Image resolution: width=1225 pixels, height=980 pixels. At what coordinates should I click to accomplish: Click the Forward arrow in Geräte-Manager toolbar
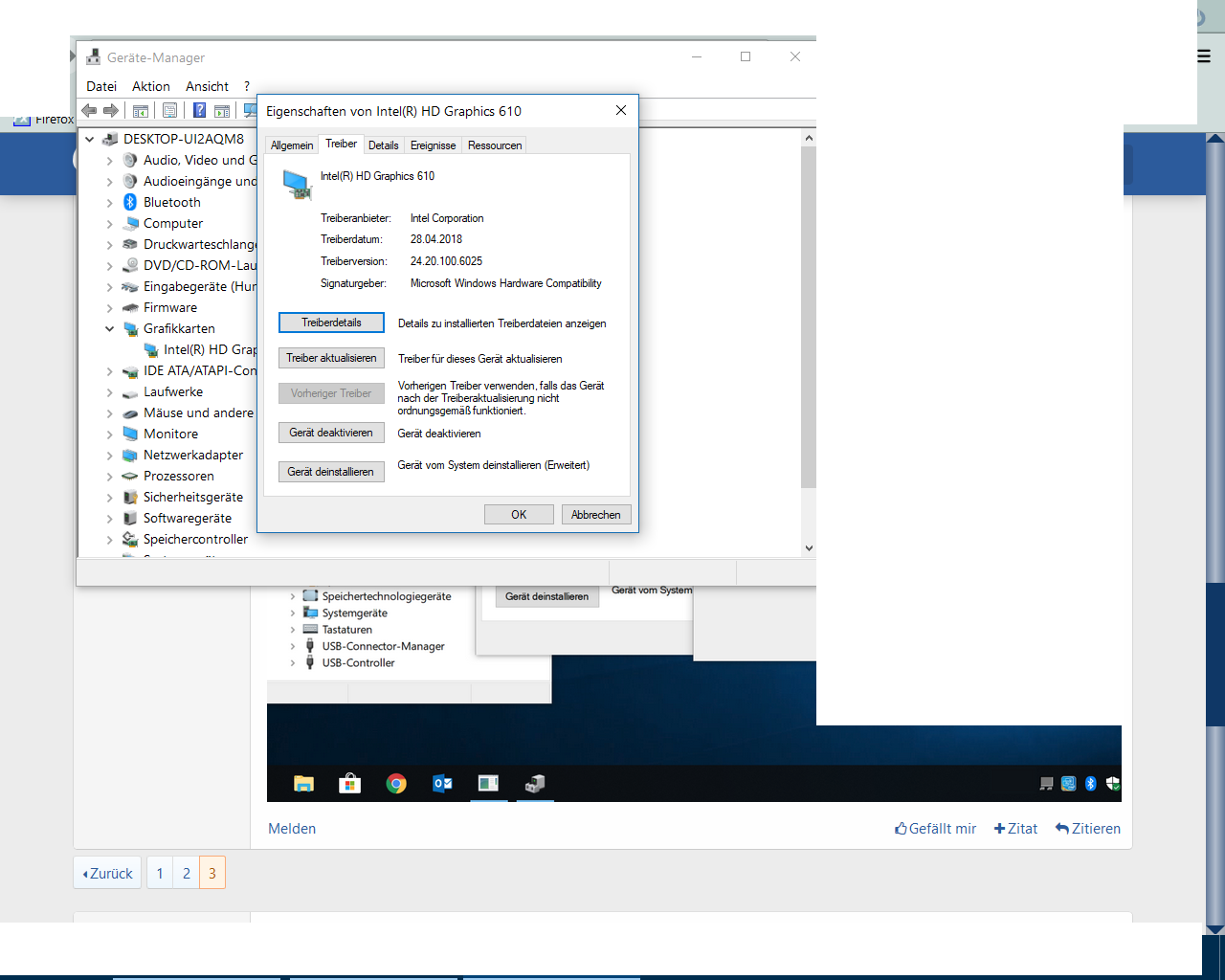(111, 110)
